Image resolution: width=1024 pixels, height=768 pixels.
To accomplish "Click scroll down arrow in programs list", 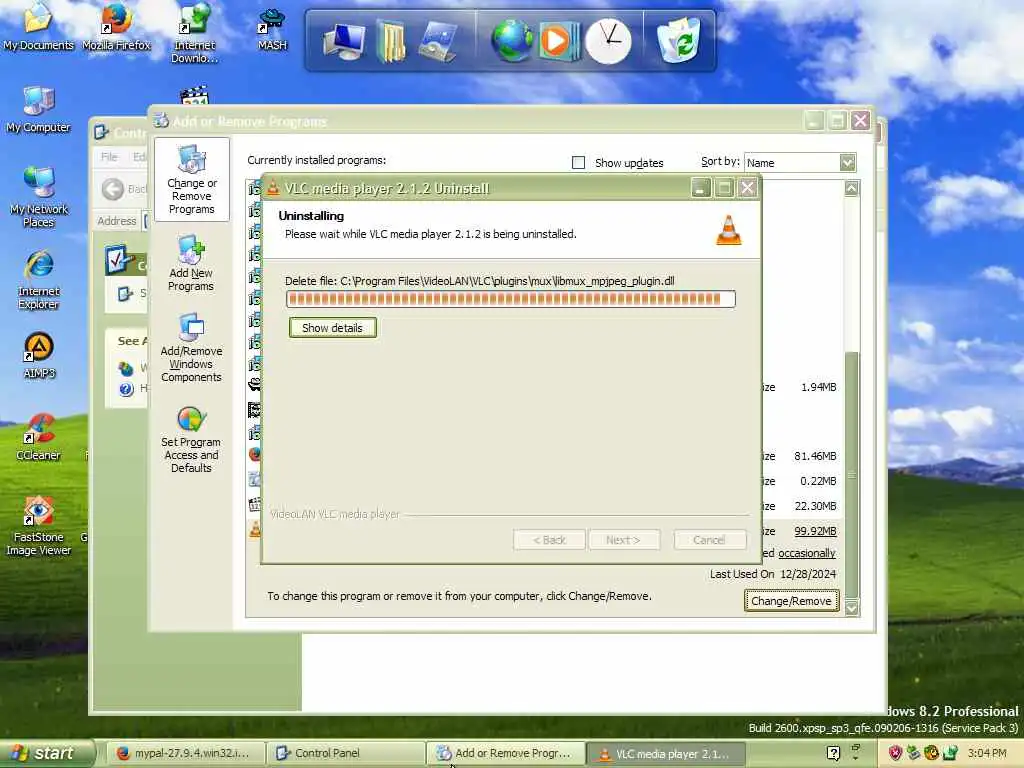I will point(852,608).
